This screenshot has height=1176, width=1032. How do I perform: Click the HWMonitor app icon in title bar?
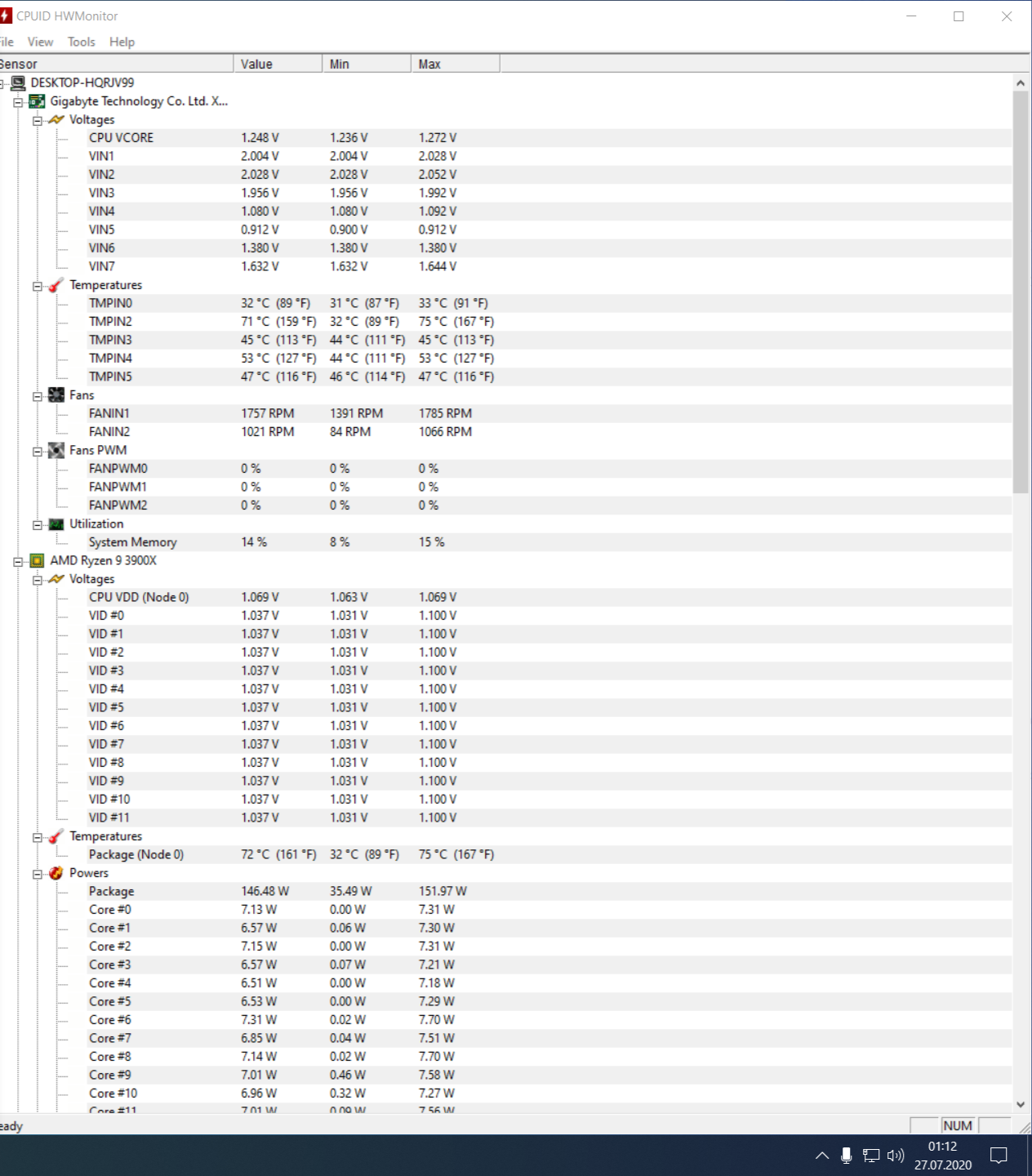coord(6,16)
